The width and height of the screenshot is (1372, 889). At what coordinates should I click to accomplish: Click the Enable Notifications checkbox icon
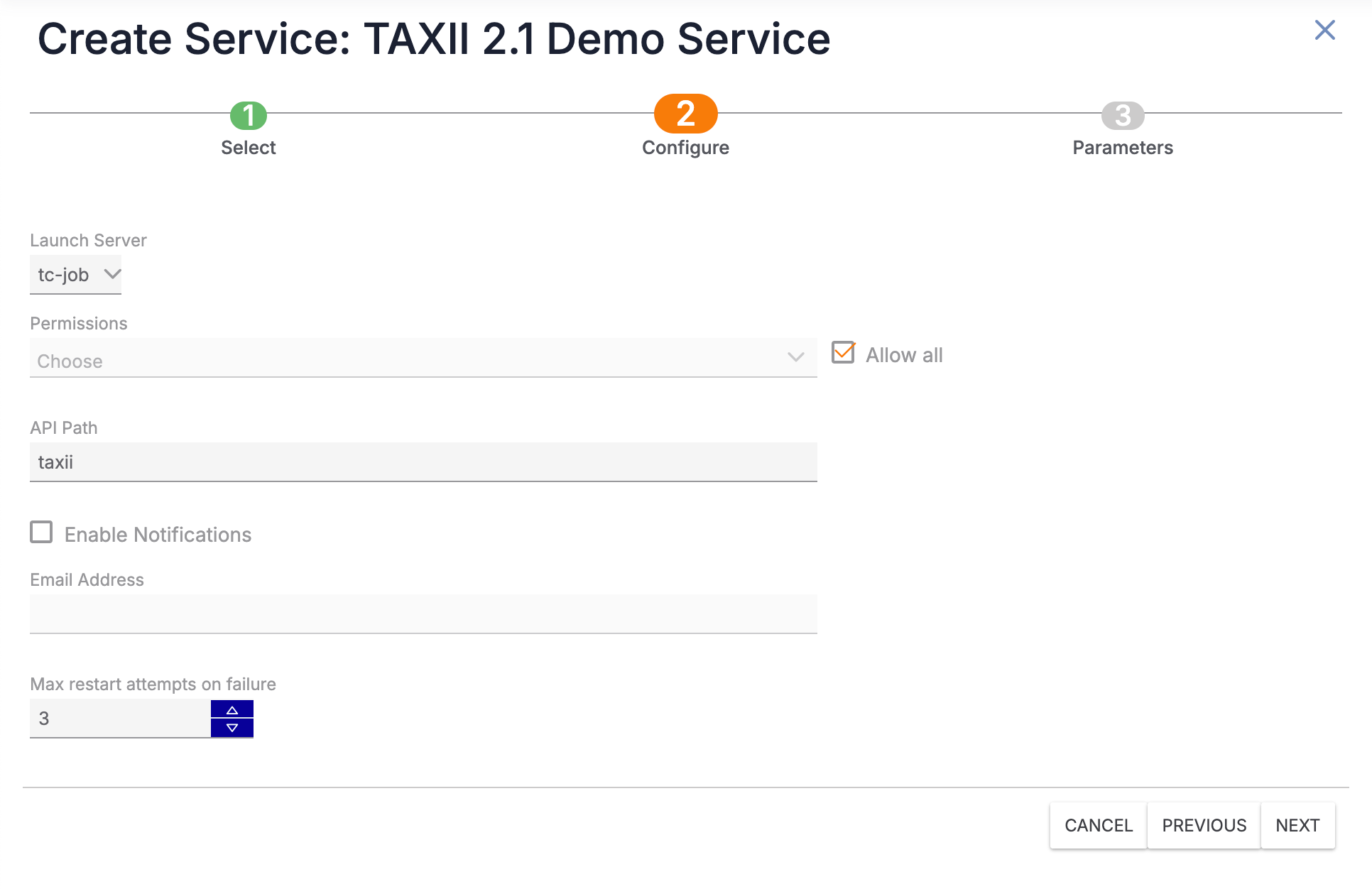[41, 533]
